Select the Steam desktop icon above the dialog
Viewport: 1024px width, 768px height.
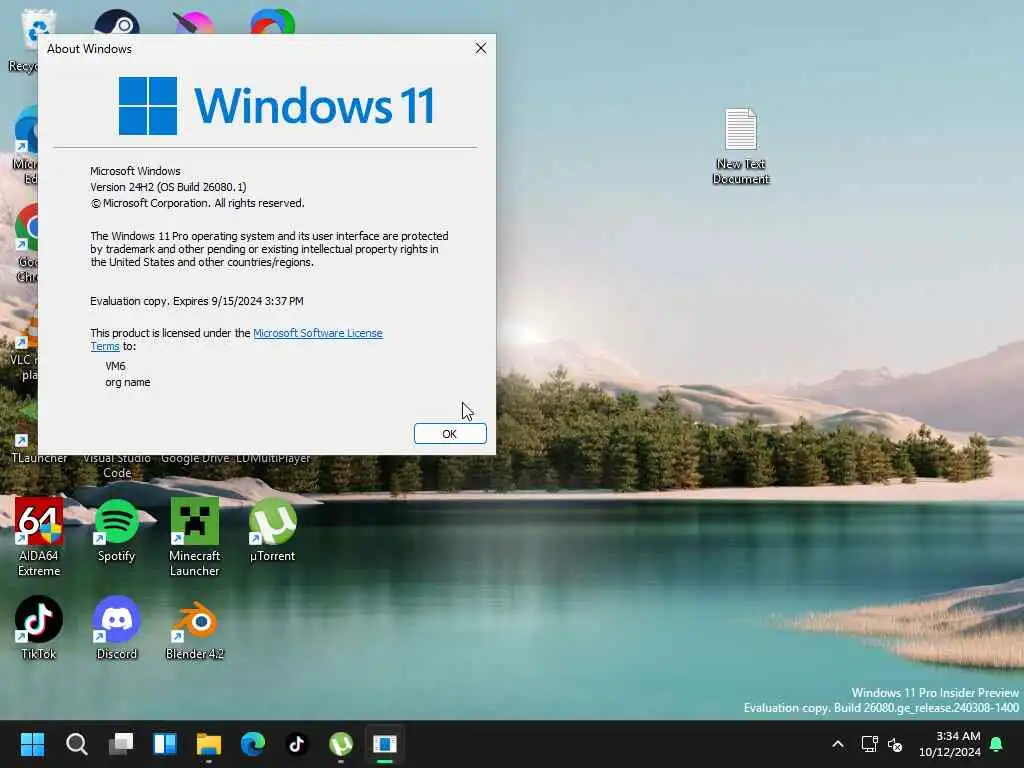tap(117, 22)
